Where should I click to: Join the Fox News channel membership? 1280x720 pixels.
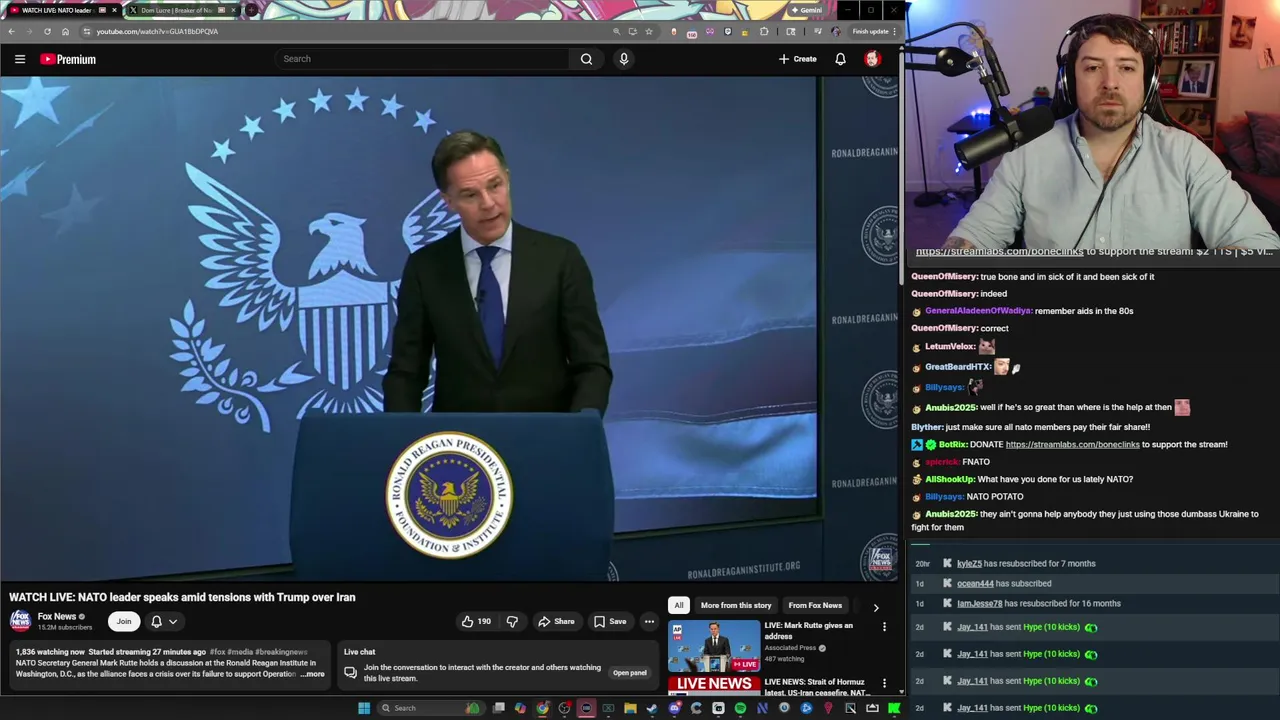pyautogui.click(x=124, y=622)
